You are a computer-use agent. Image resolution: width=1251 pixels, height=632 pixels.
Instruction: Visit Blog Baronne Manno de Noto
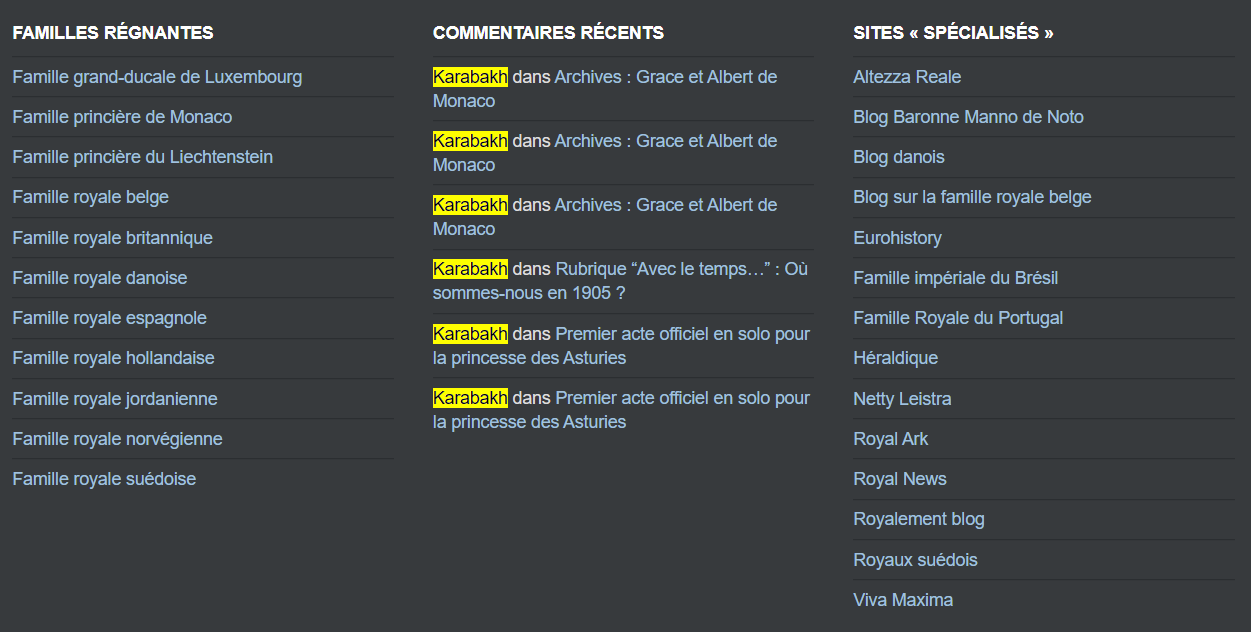click(x=968, y=117)
